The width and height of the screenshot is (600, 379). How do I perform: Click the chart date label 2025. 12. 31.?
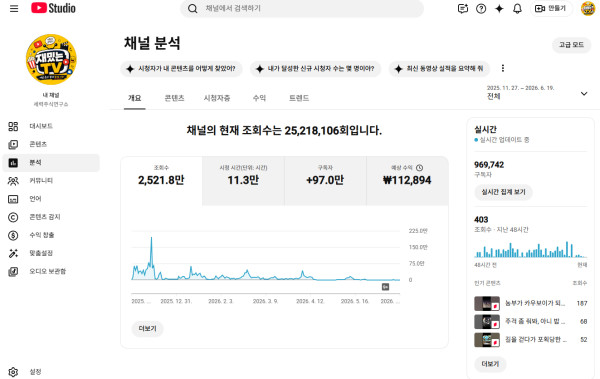coord(176,301)
